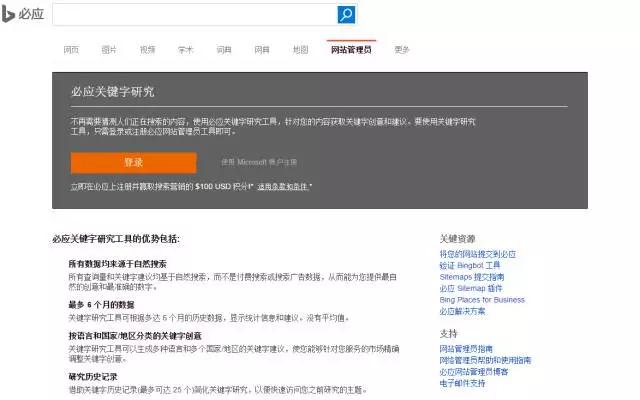Click heading 研究历史记录
This screenshot has height=400, width=640.
93,376
